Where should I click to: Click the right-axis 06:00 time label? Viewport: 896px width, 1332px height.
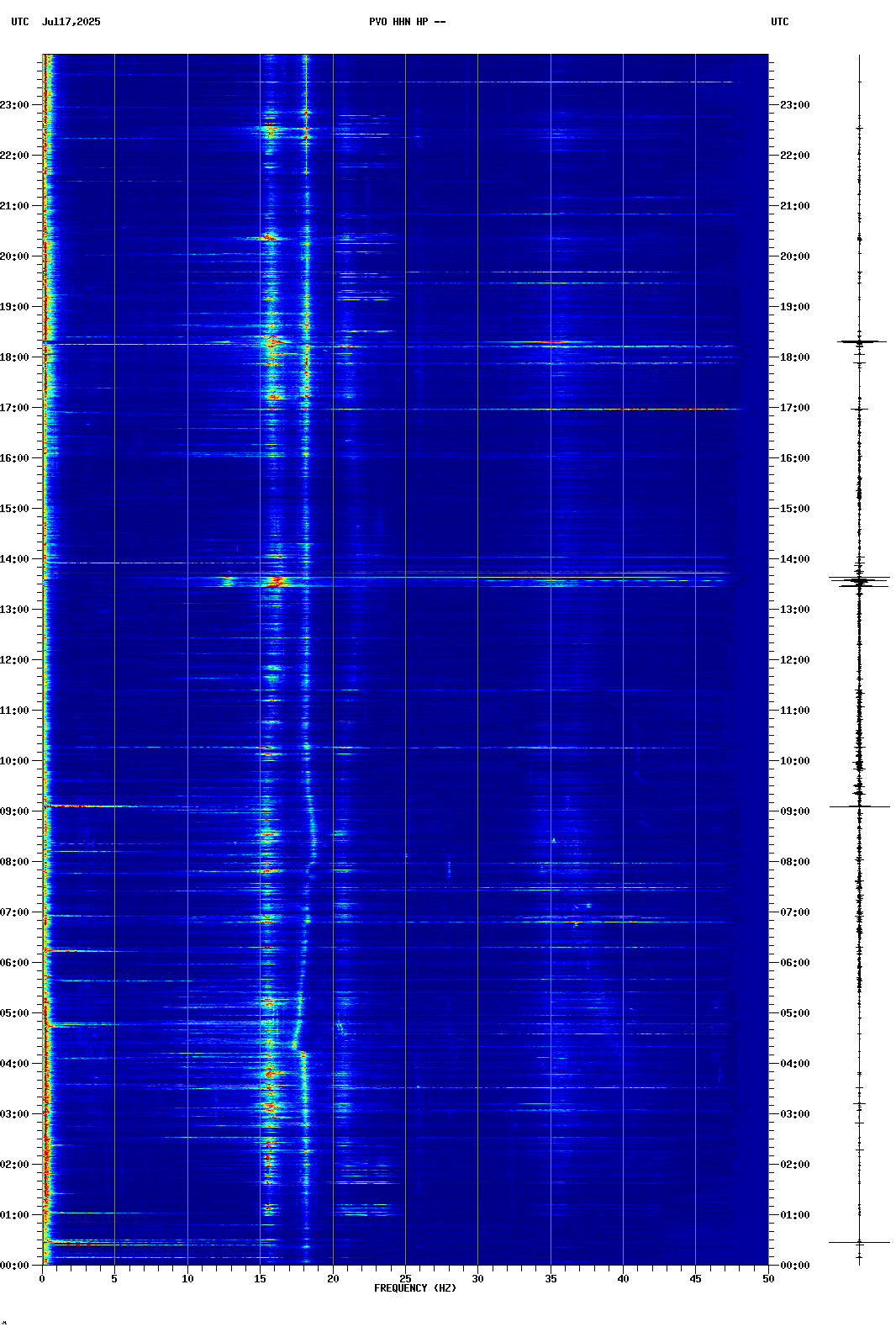[795, 963]
